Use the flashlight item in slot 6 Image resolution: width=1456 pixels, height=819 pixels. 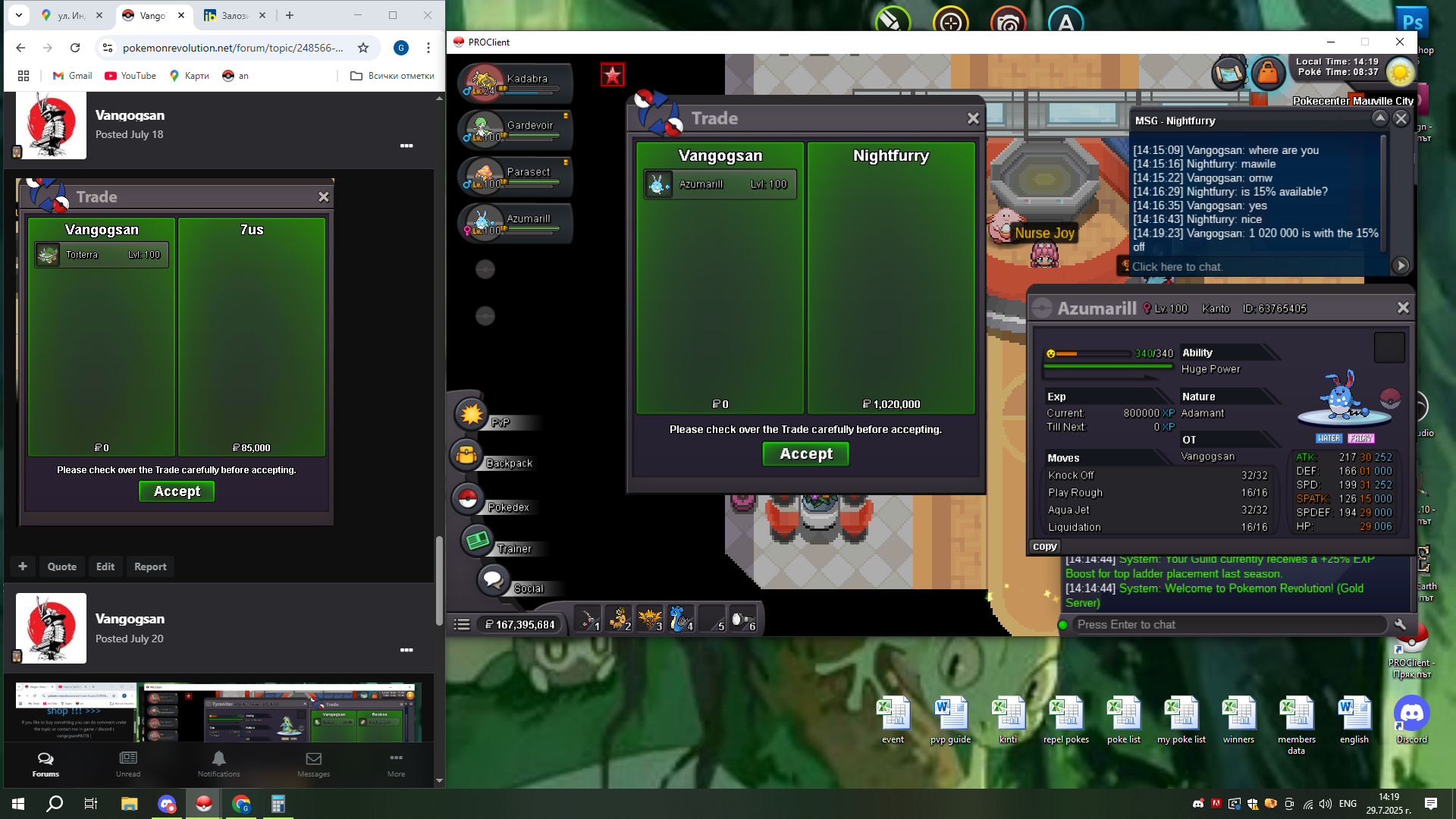743,620
